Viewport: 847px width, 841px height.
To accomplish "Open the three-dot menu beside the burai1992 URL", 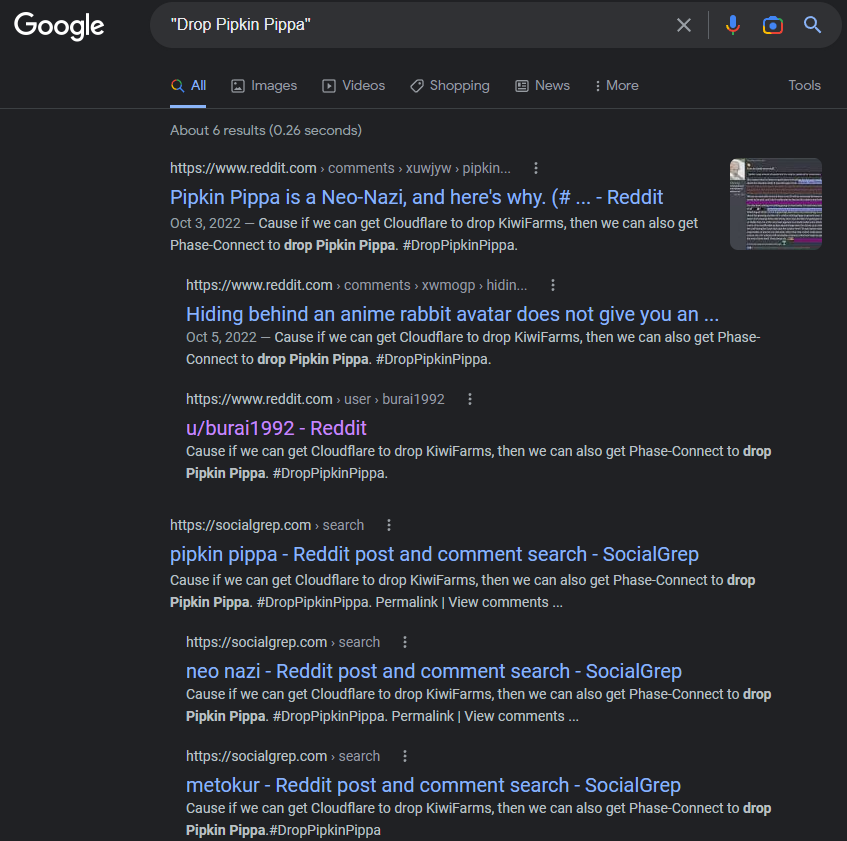I will pos(470,399).
